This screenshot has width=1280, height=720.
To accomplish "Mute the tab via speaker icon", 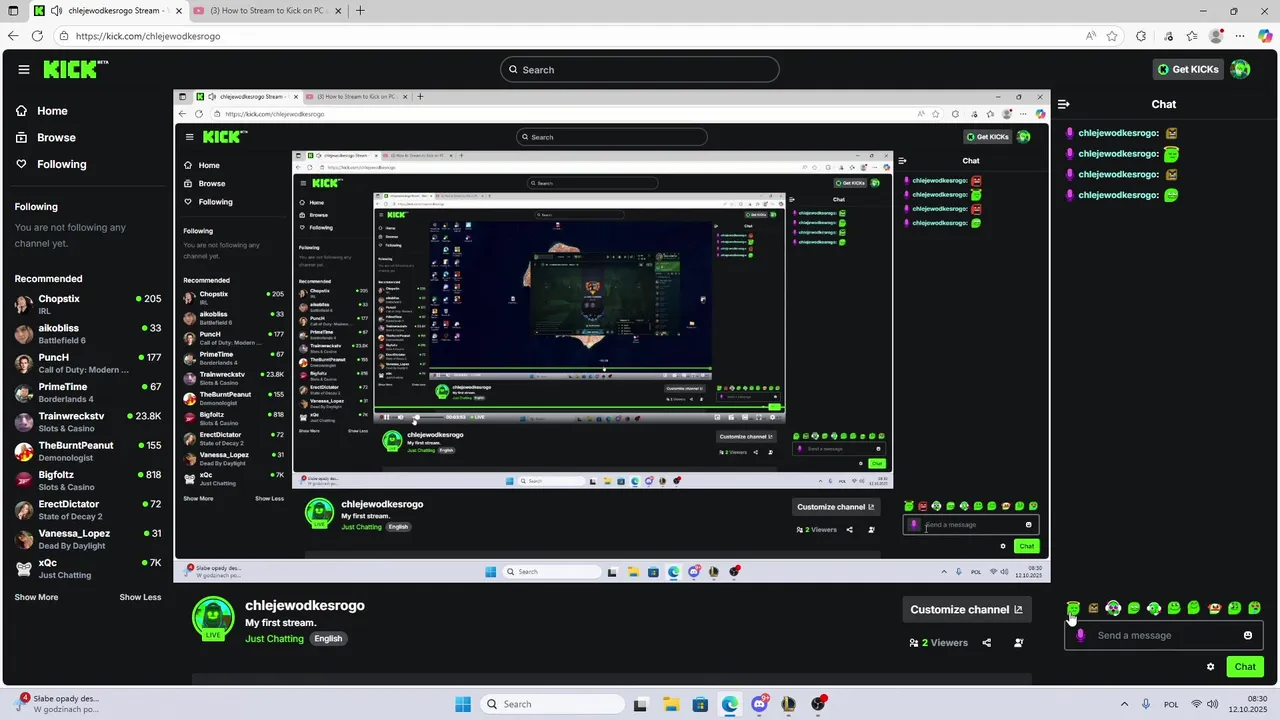I will click(56, 11).
